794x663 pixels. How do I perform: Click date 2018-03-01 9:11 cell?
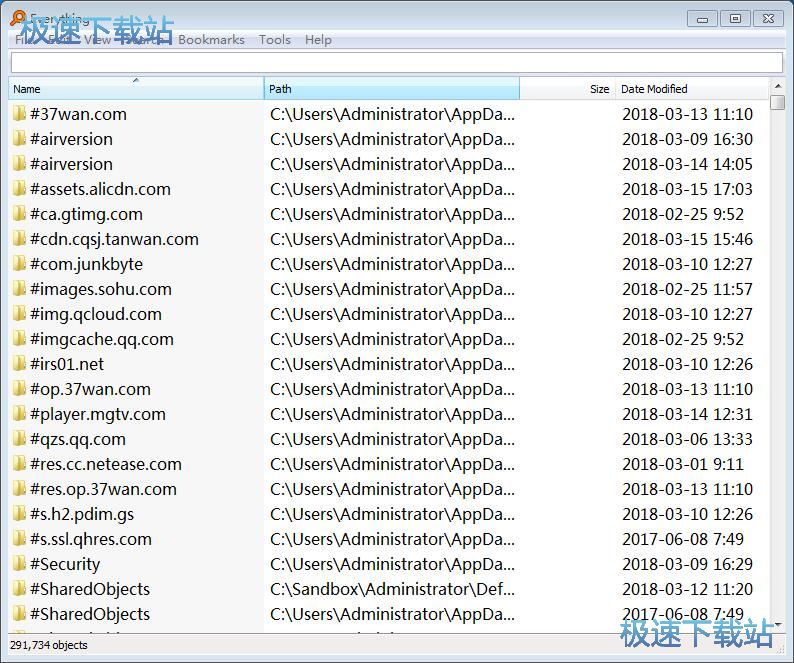[683, 464]
